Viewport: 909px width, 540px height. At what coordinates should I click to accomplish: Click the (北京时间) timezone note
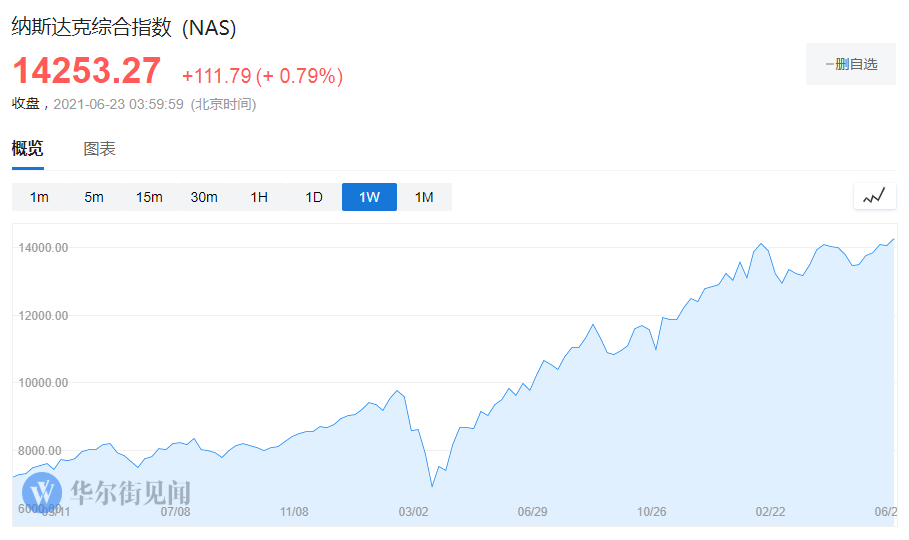point(223,104)
